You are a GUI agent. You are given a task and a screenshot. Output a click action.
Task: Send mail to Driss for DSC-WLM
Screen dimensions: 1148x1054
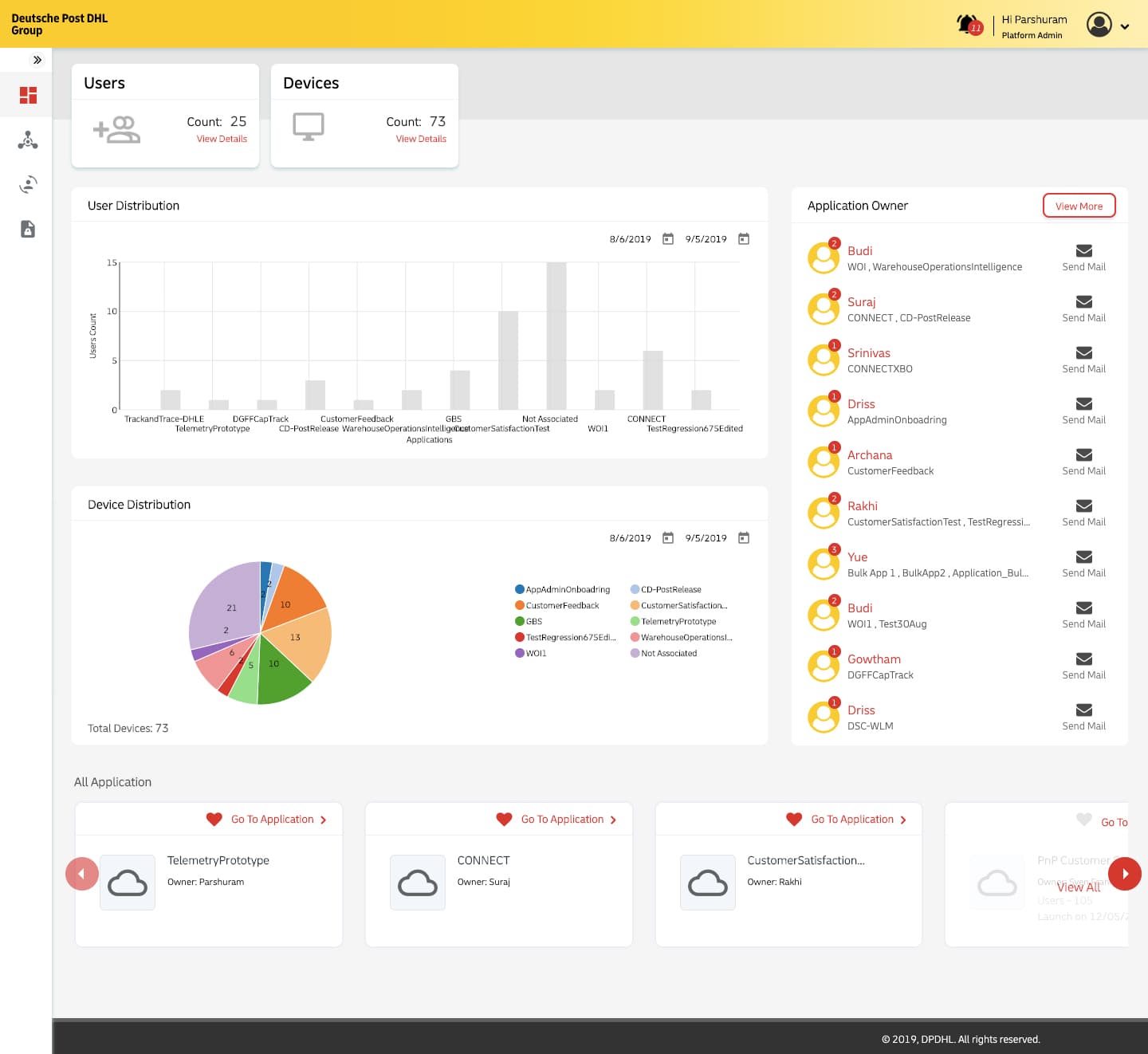point(1083,717)
